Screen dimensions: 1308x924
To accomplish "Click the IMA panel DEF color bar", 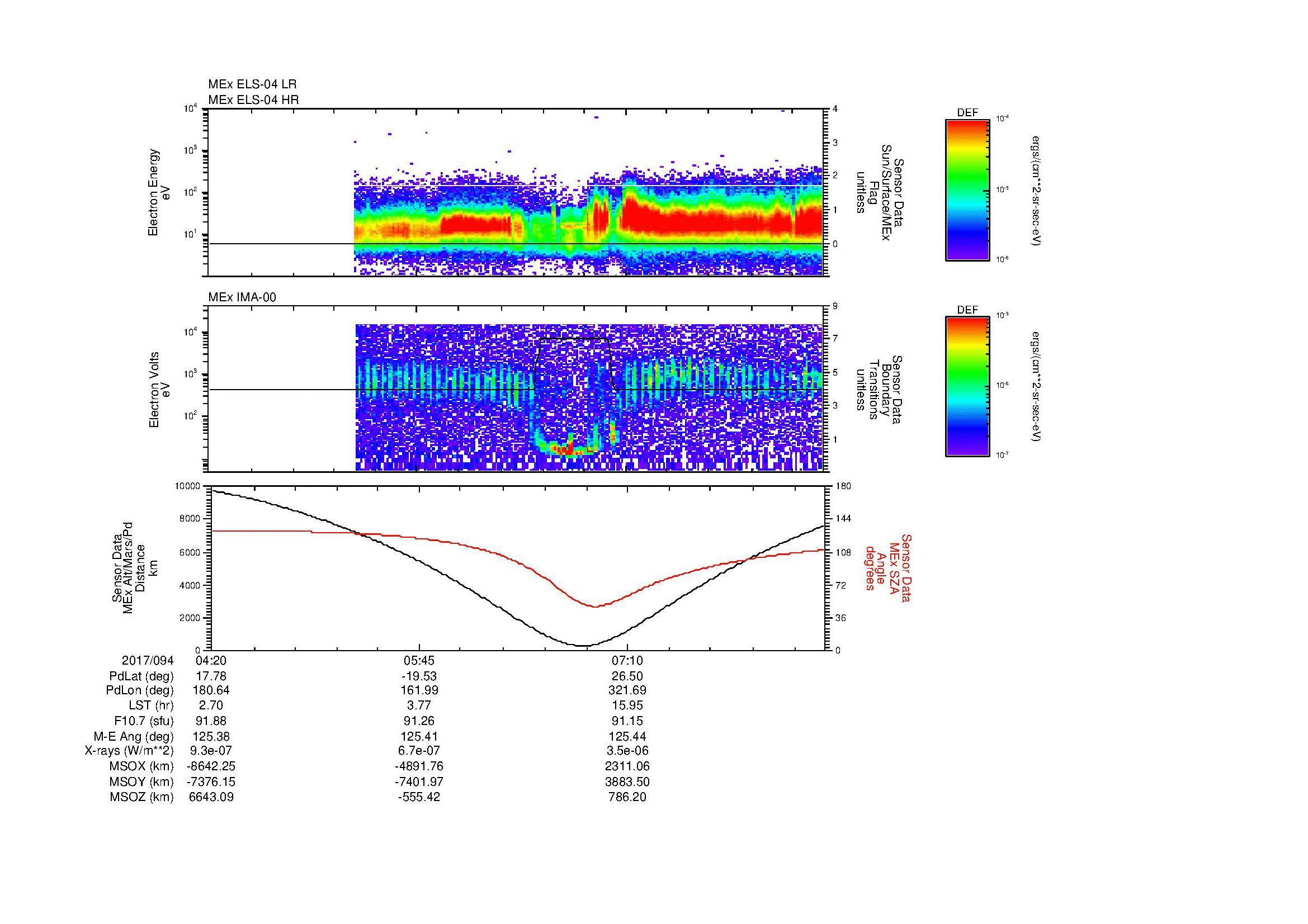I will point(967,387).
